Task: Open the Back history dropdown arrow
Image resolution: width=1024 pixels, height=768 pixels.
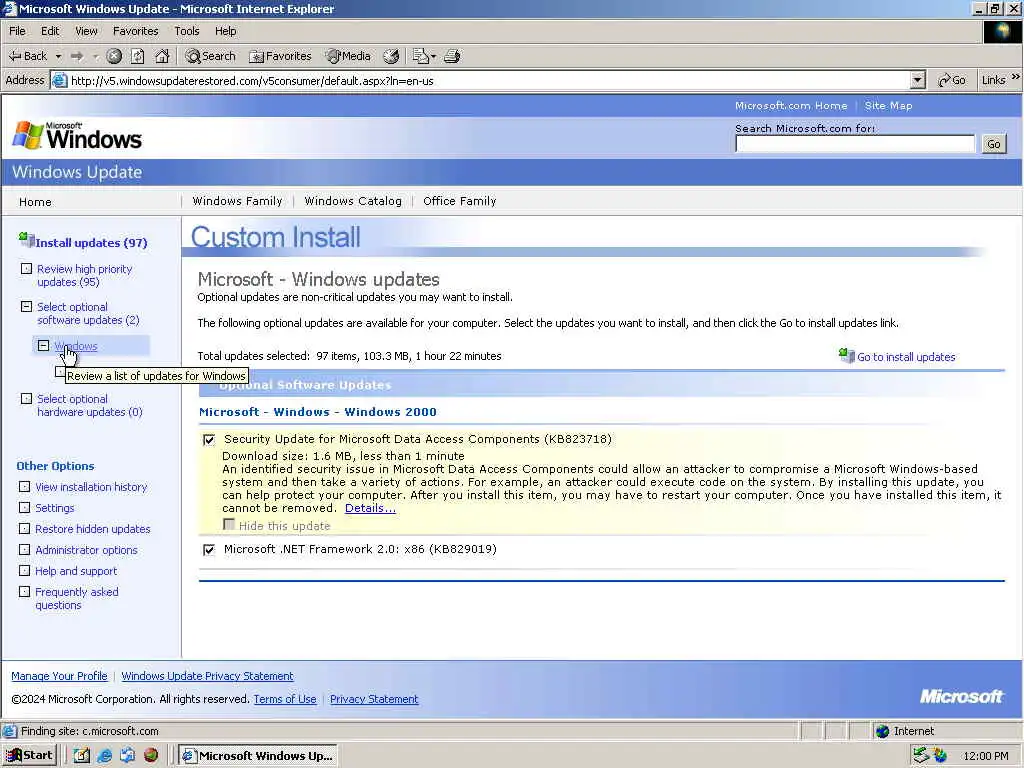Action: pyautogui.click(x=58, y=56)
